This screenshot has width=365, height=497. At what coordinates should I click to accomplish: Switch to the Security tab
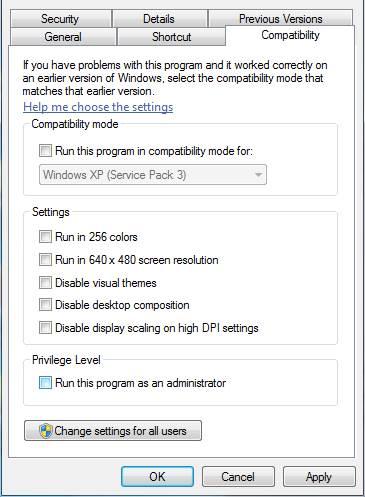[60, 19]
